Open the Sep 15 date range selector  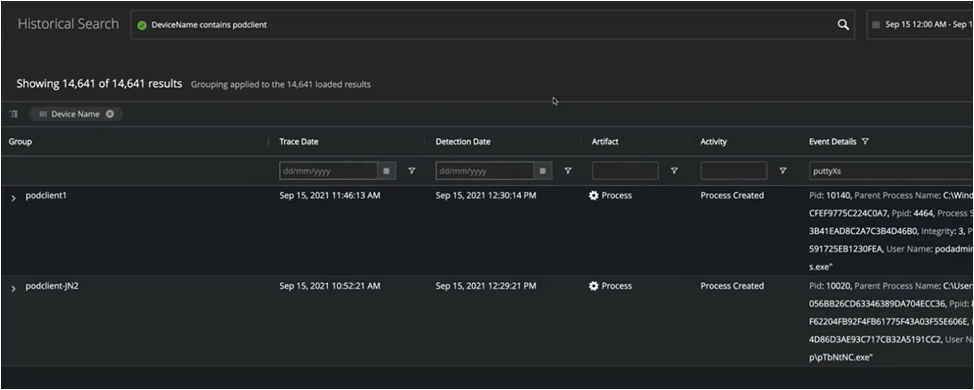(x=920, y=25)
